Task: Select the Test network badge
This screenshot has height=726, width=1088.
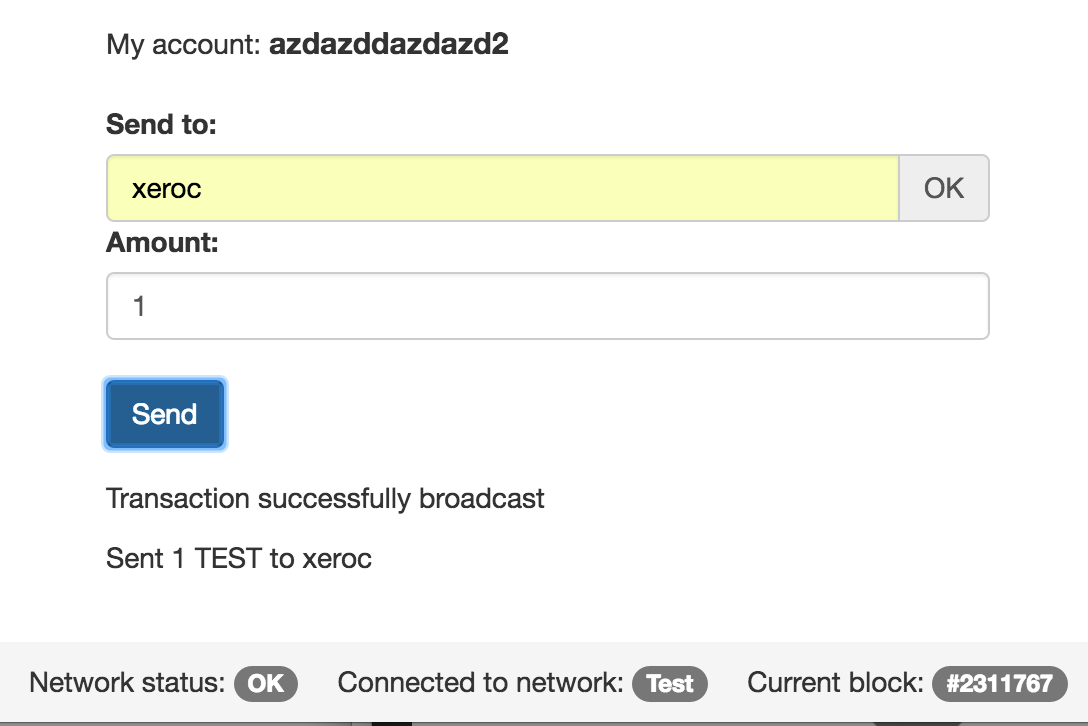Action: 670,683
